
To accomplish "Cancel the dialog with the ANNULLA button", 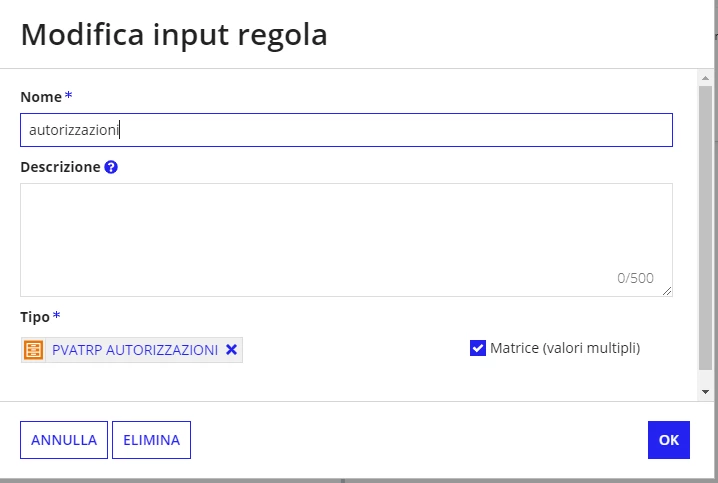I will [64, 440].
